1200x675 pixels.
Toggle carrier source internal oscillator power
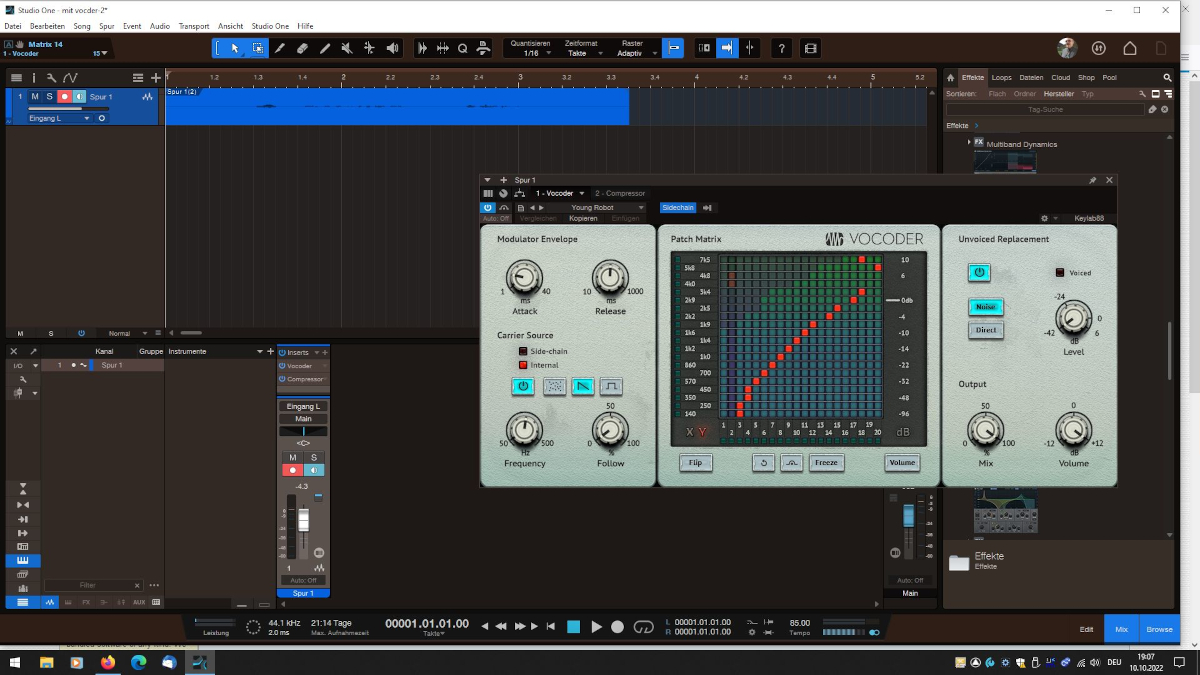(x=523, y=386)
